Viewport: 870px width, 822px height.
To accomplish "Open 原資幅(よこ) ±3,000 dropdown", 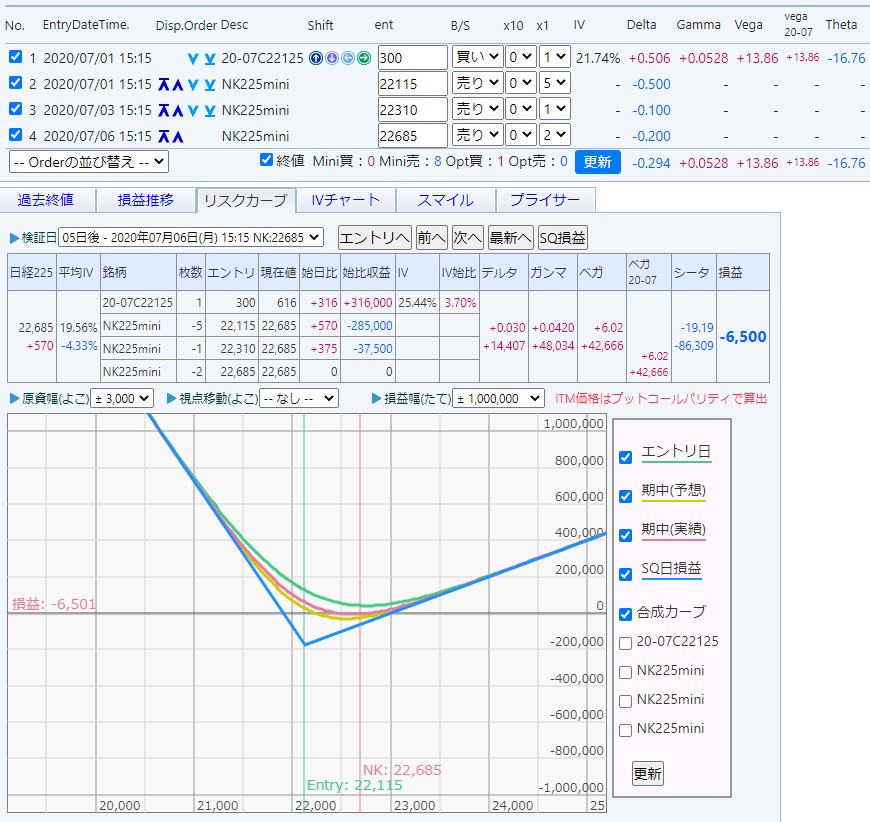I will [x=122, y=399].
